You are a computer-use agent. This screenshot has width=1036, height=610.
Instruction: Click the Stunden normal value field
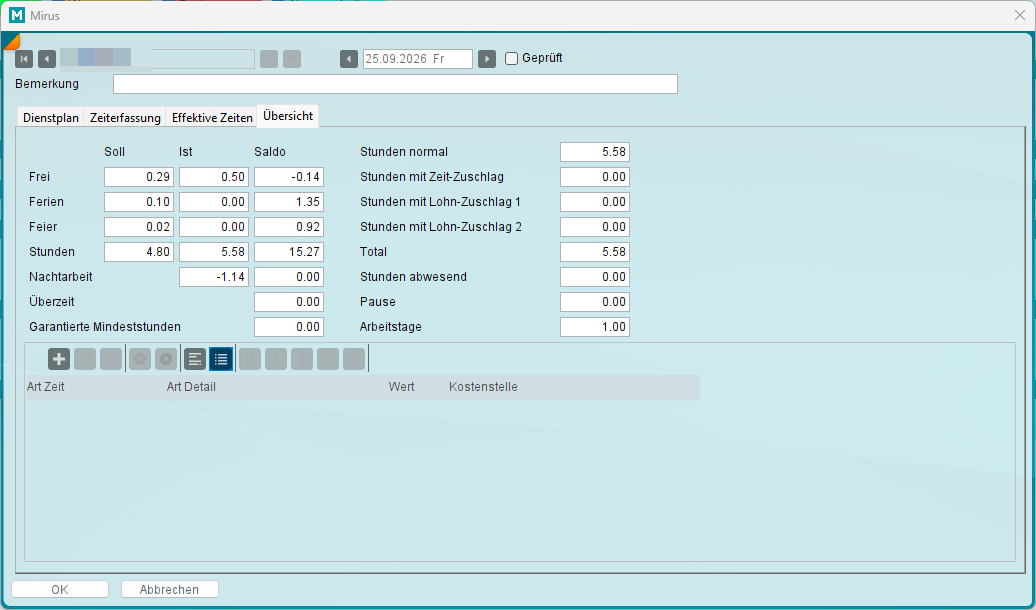595,152
